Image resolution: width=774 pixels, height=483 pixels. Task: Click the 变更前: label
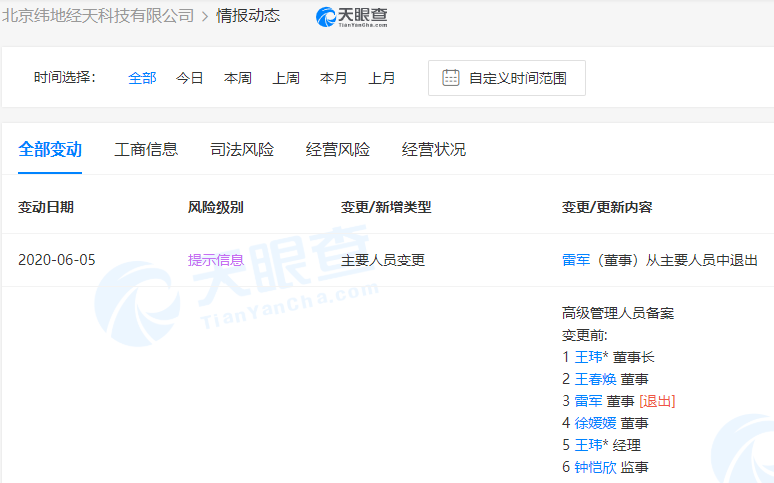[584, 335]
